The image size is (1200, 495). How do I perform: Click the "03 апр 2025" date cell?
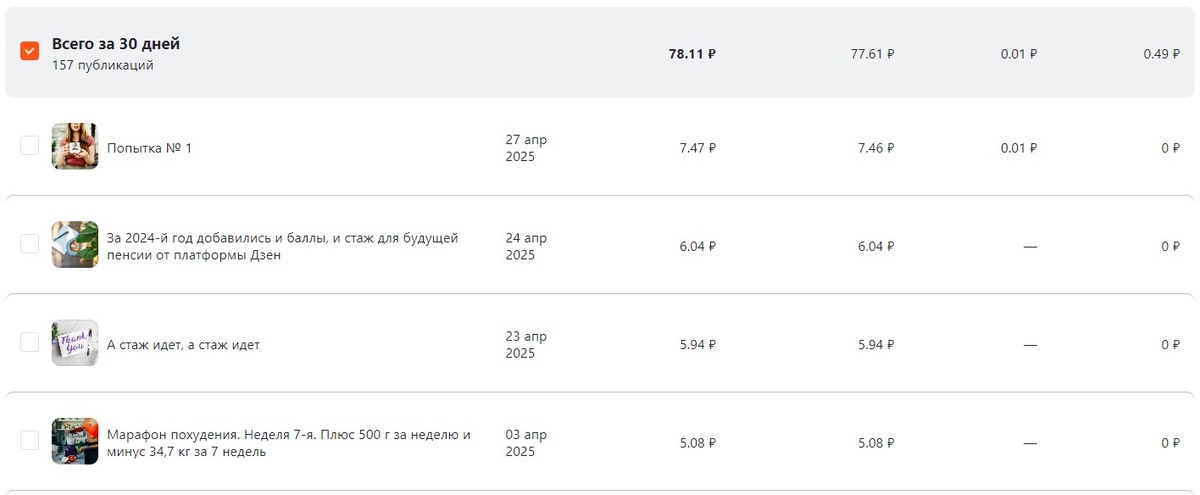(x=526, y=443)
